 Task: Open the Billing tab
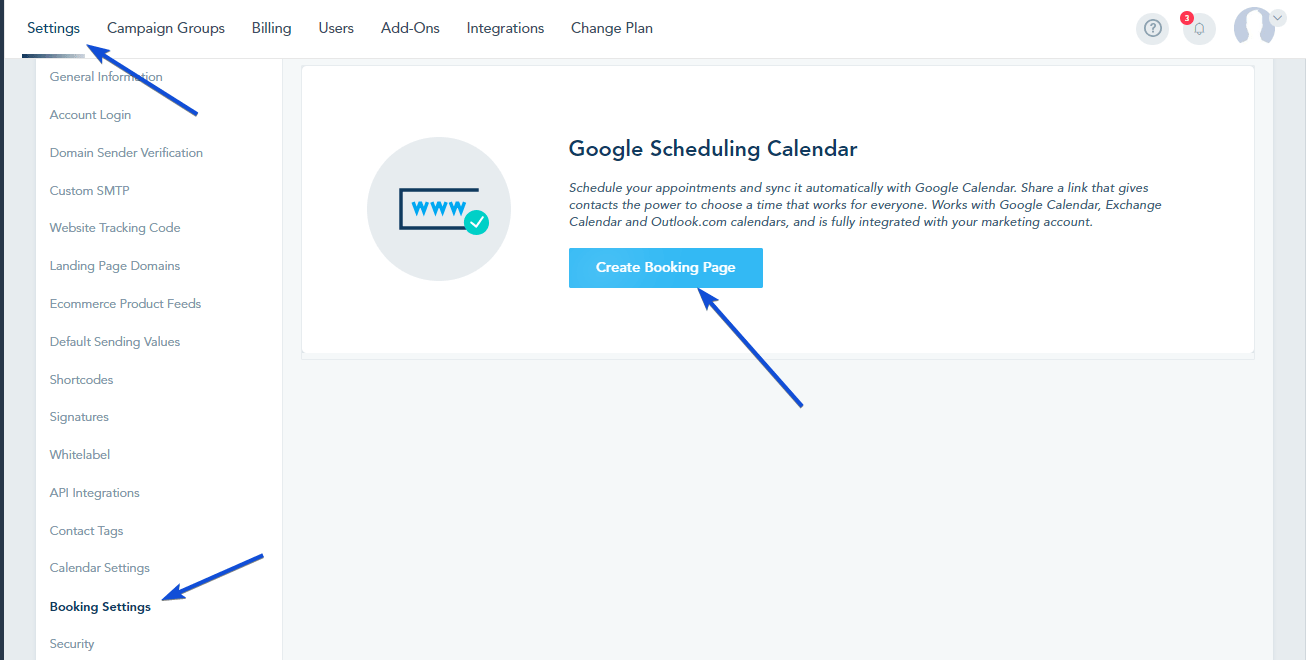coord(272,28)
